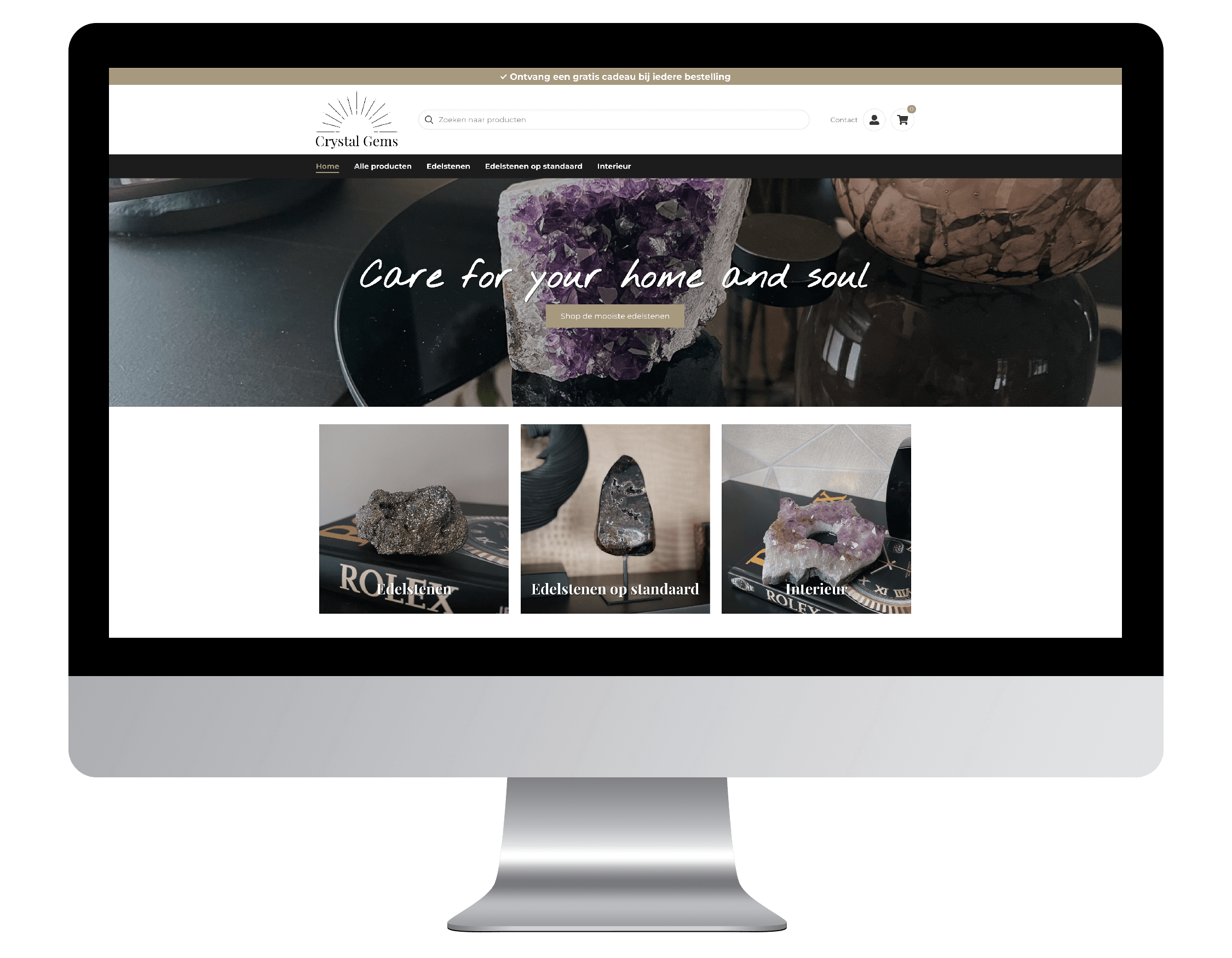Click the cart item count badge
The width and height of the screenshot is (1232, 958).
coord(911,109)
